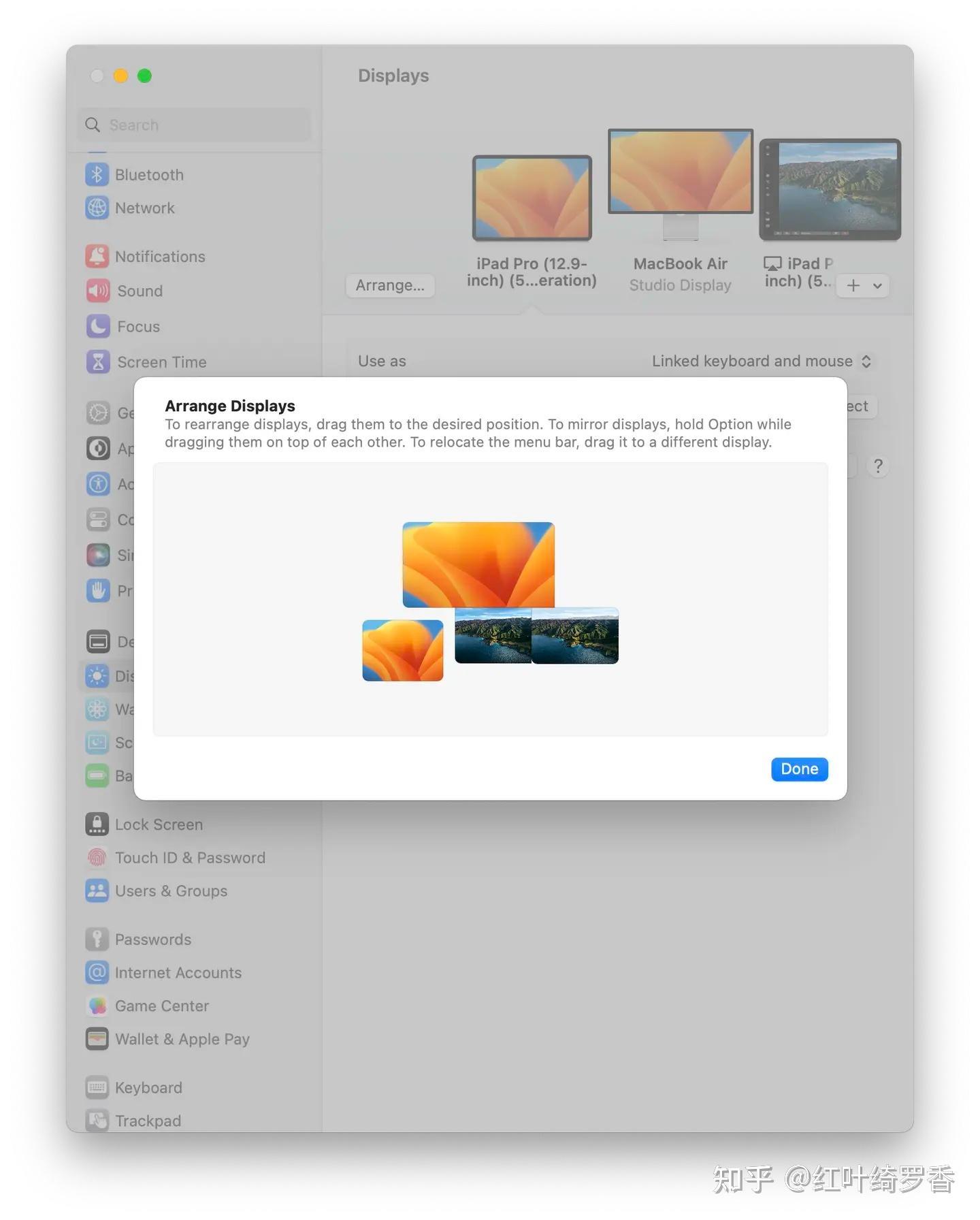Open Game Center icon

click(97, 1006)
